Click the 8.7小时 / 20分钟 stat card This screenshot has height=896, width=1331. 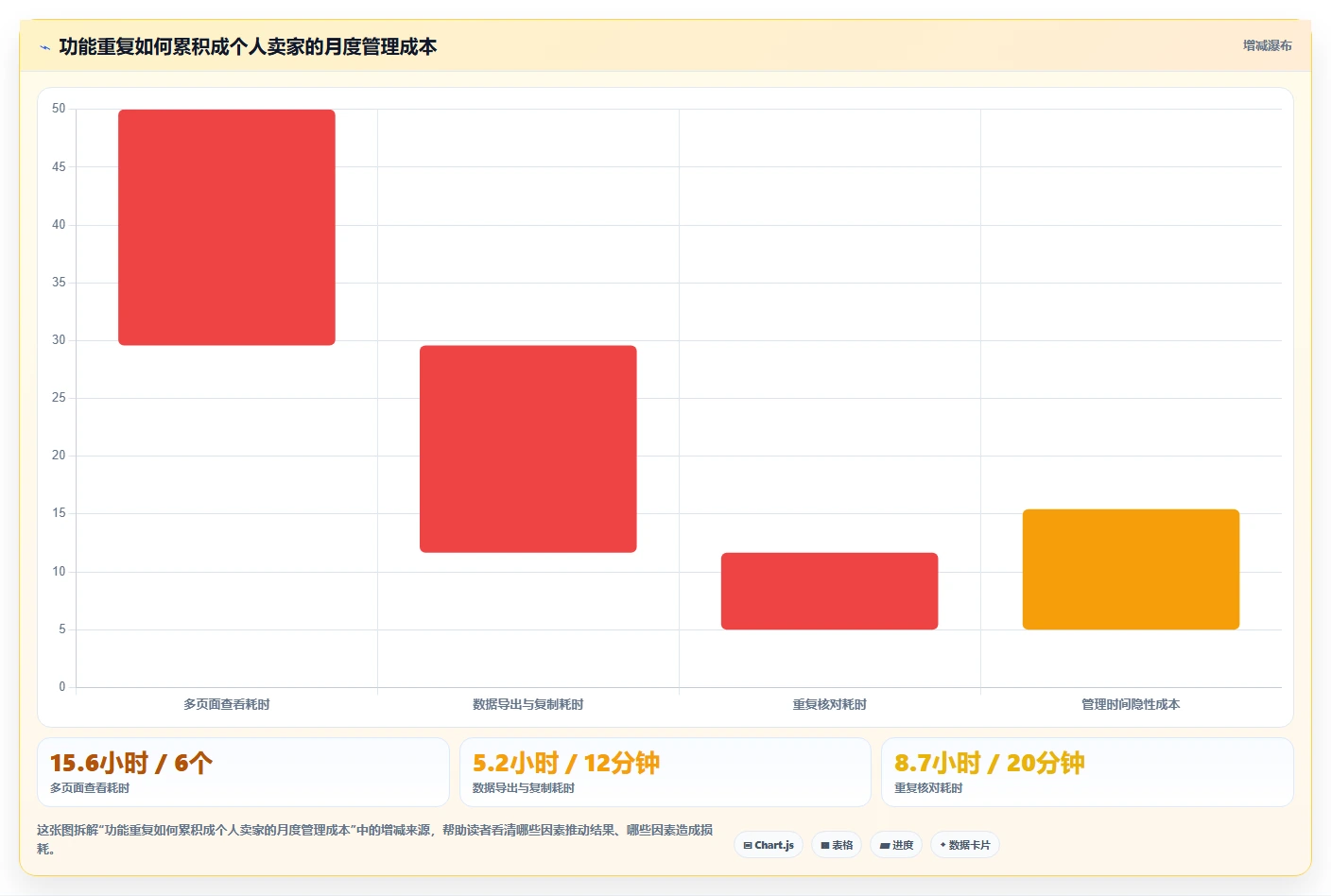(1087, 772)
